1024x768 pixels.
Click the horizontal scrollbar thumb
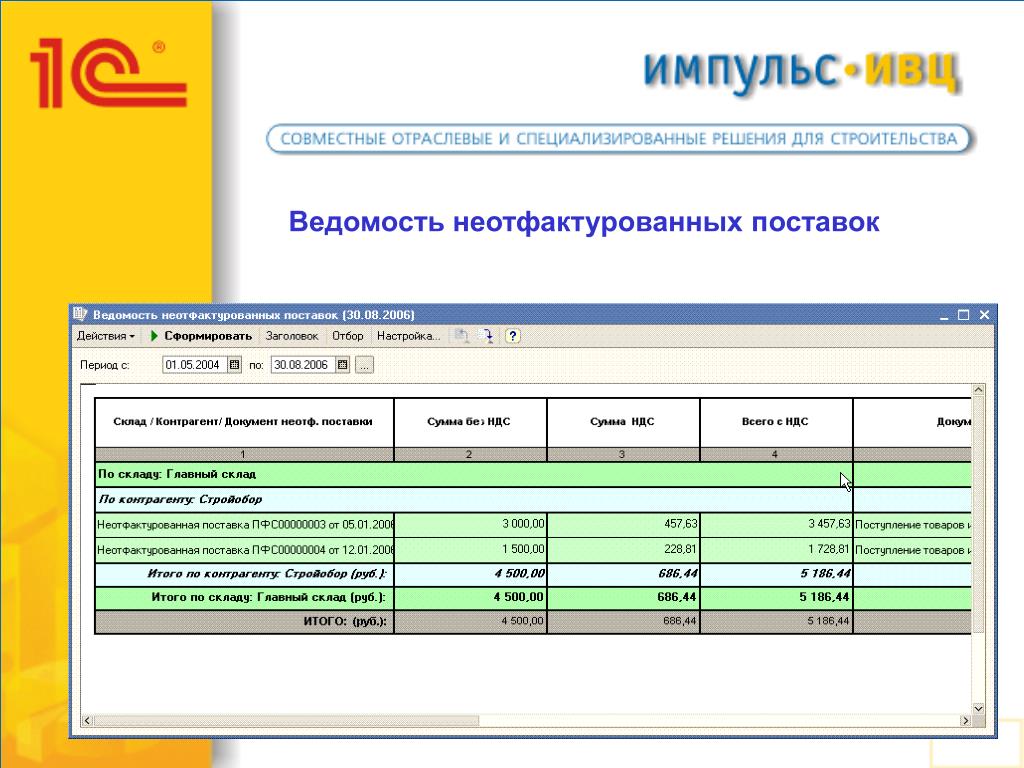(x=286, y=720)
